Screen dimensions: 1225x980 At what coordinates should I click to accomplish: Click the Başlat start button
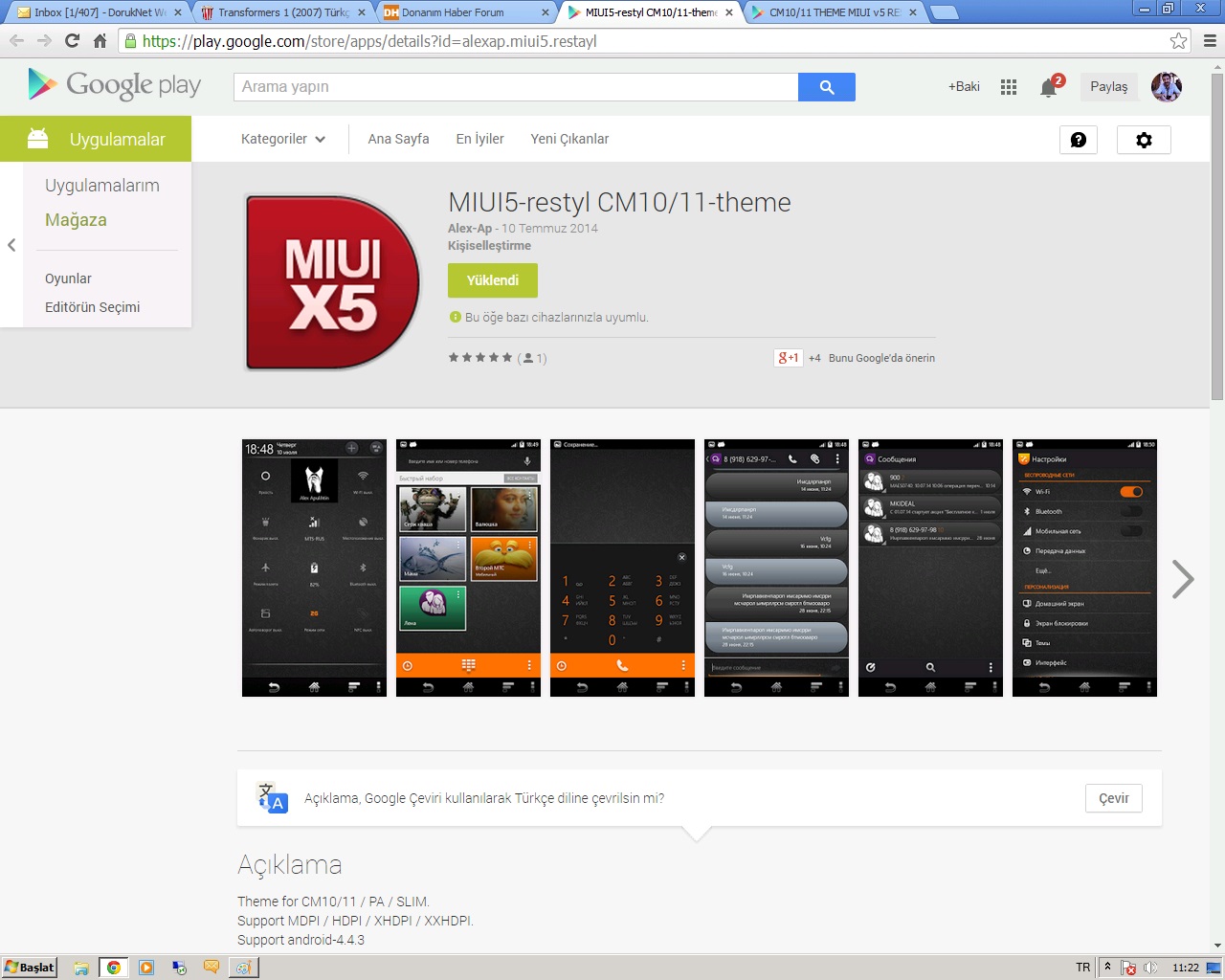coord(29,968)
